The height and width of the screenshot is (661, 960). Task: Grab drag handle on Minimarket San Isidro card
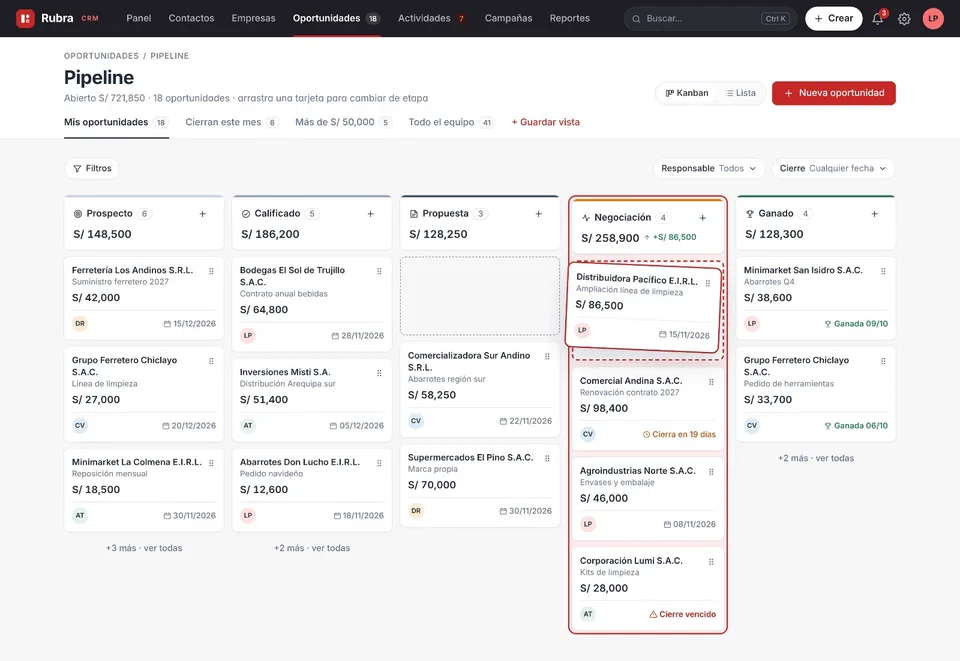pyautogui.click(x=883, y=271)
